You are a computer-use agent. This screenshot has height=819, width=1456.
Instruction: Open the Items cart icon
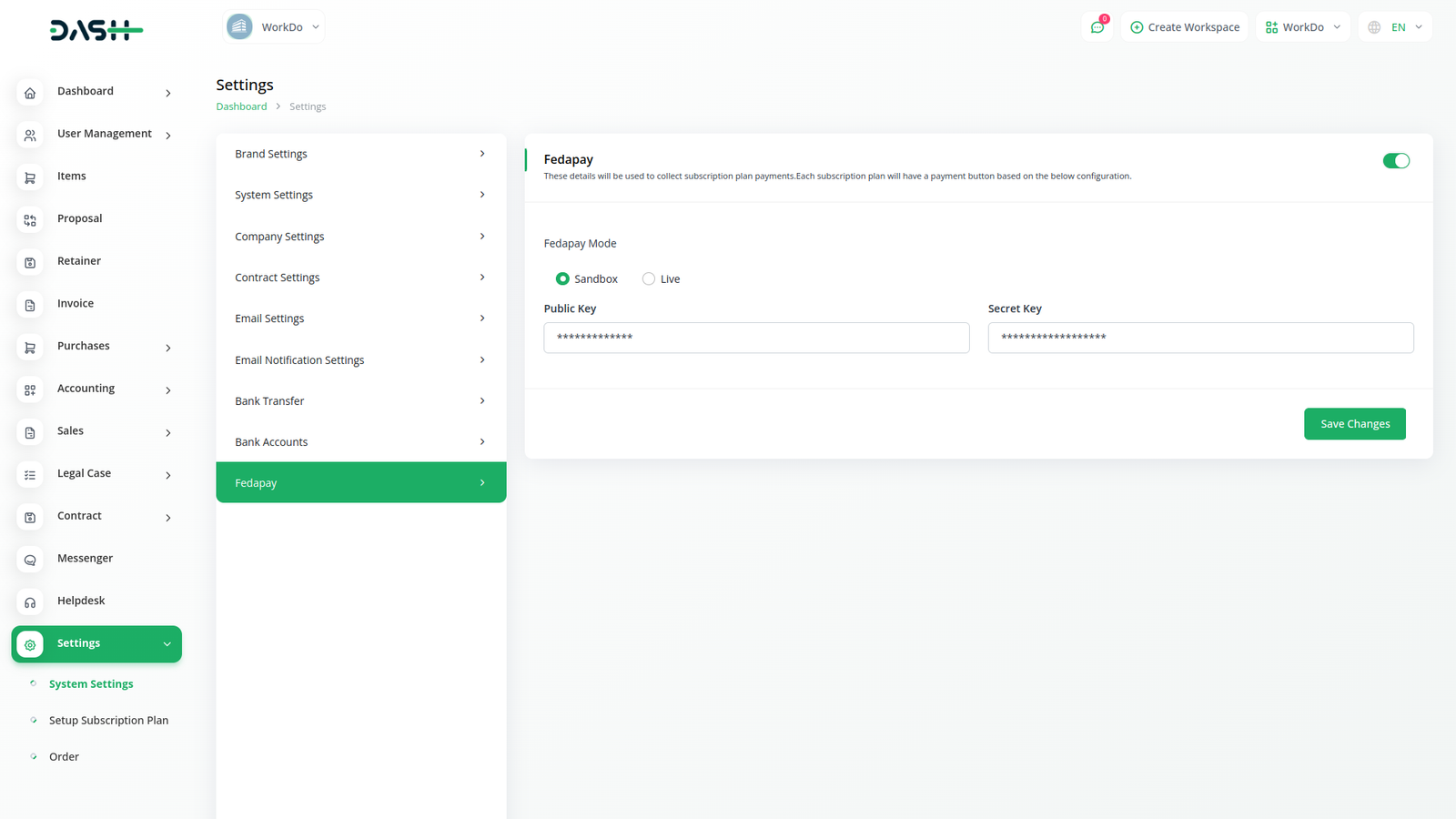[30, 177]
